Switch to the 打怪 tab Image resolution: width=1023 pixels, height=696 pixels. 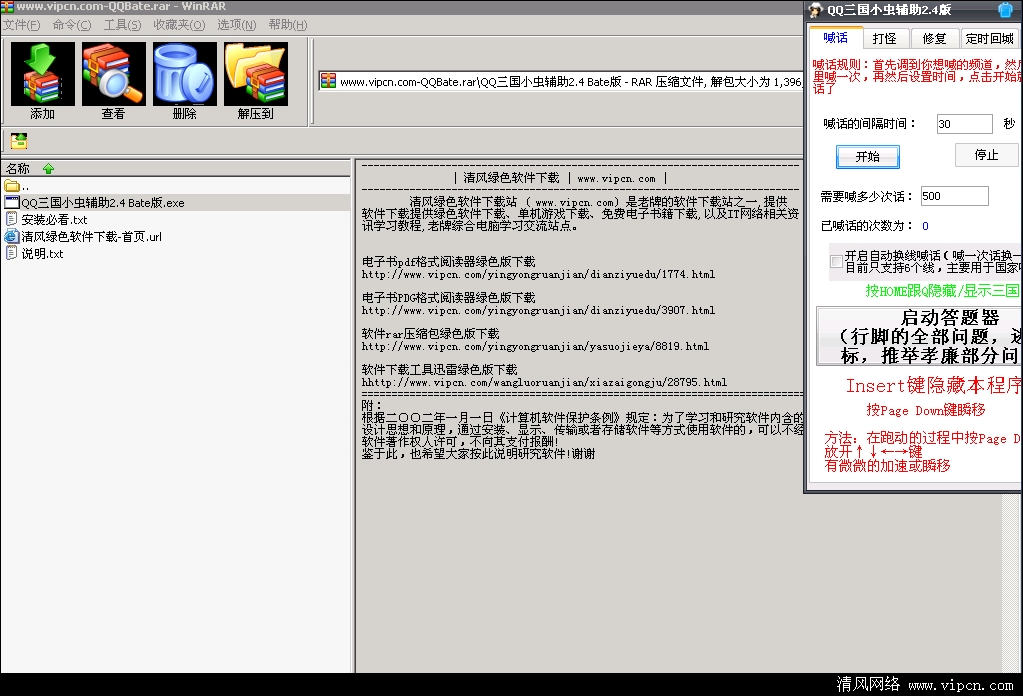tap(885, 38)
